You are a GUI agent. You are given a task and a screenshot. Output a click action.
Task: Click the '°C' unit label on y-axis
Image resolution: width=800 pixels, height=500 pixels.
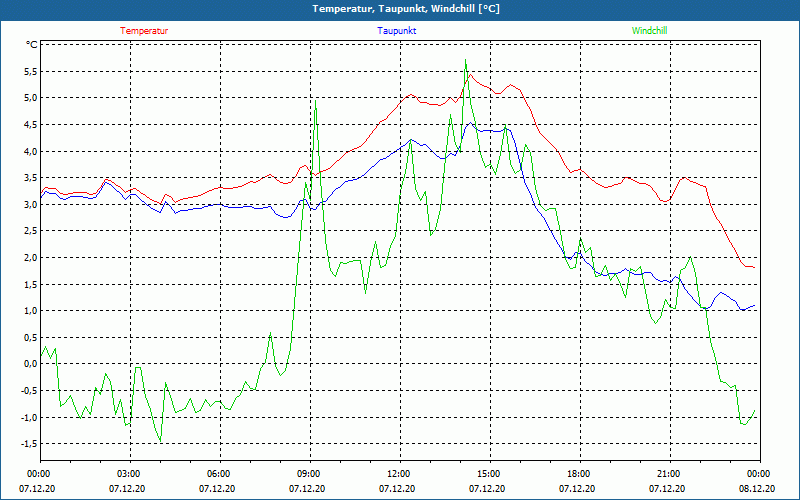[32, 45]
